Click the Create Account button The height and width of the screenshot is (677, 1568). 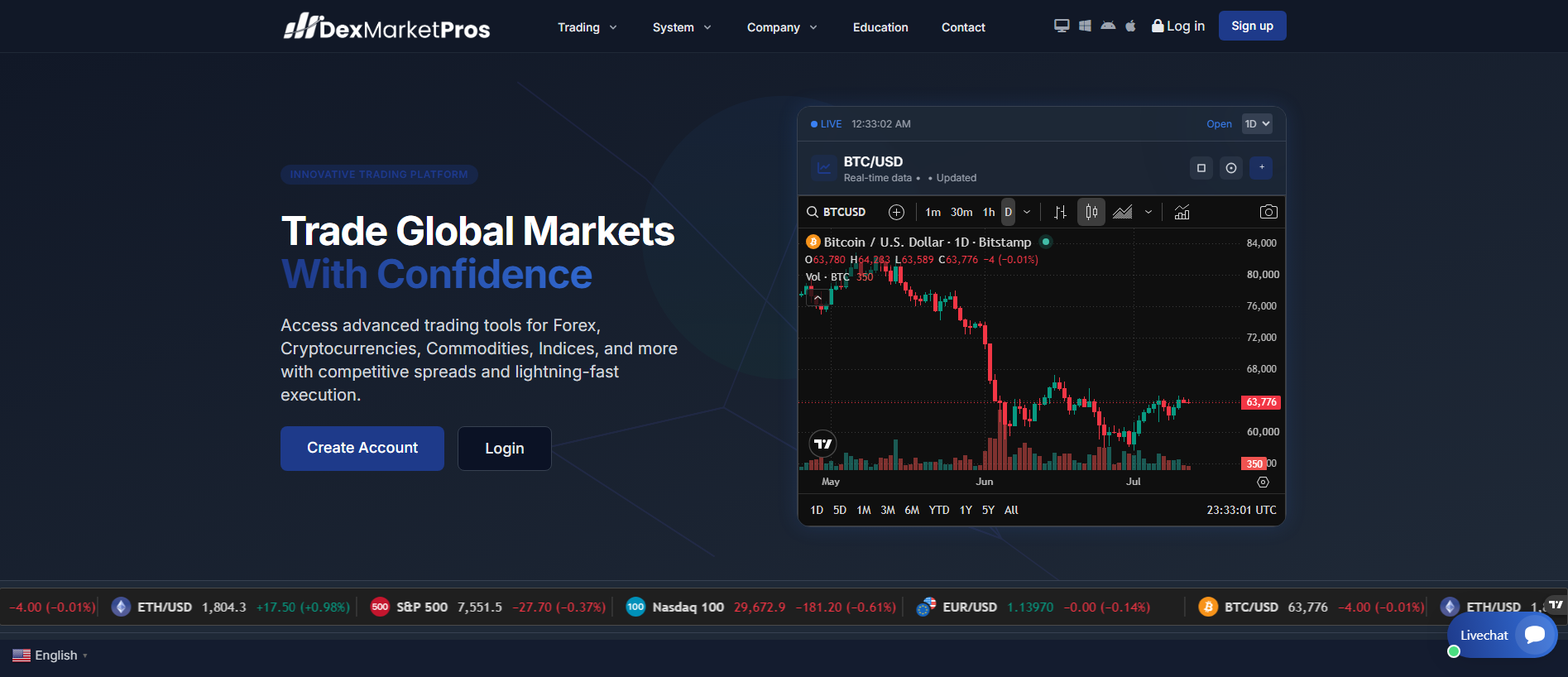coord(362,449)
